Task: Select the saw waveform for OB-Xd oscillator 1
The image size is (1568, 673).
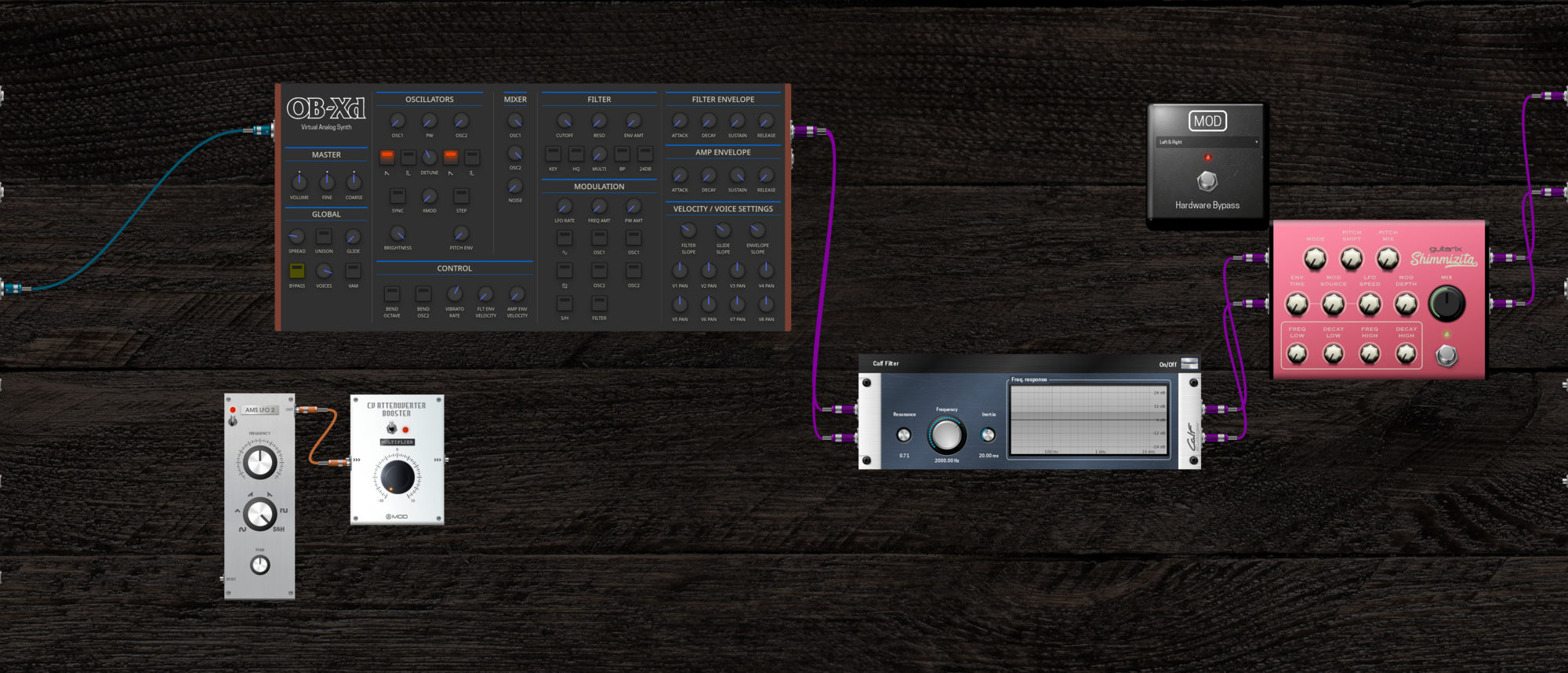Action: (x=387, y=157)
